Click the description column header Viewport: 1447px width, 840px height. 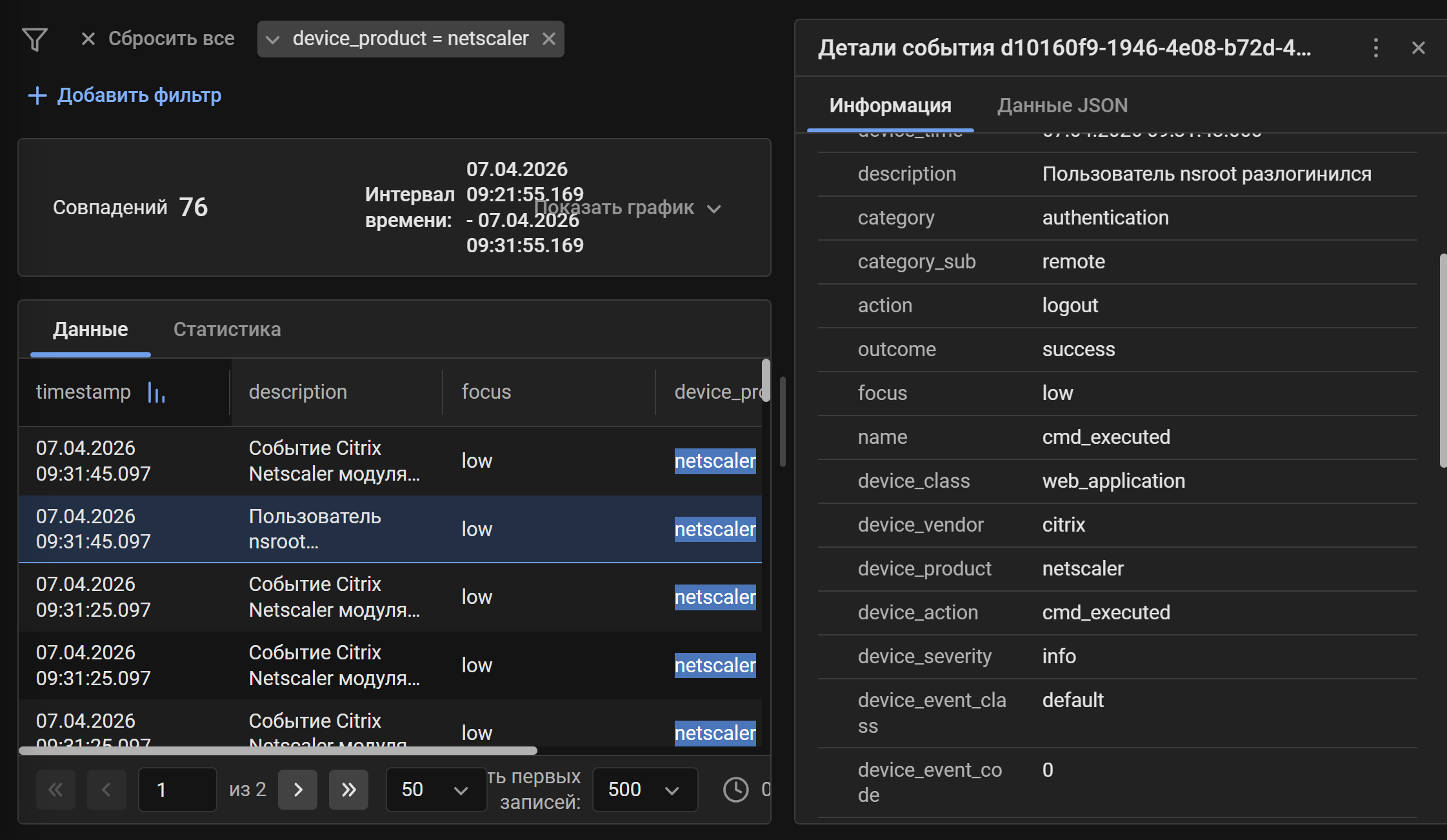click(337, 392)
